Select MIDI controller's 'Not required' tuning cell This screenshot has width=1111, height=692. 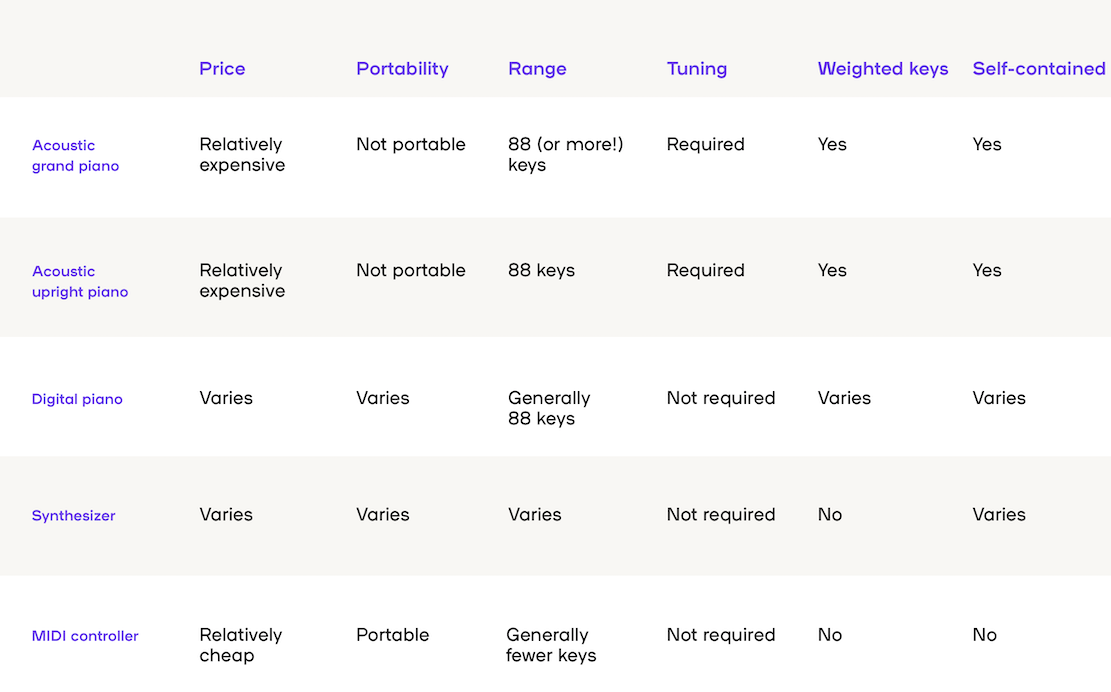(721, 635)
